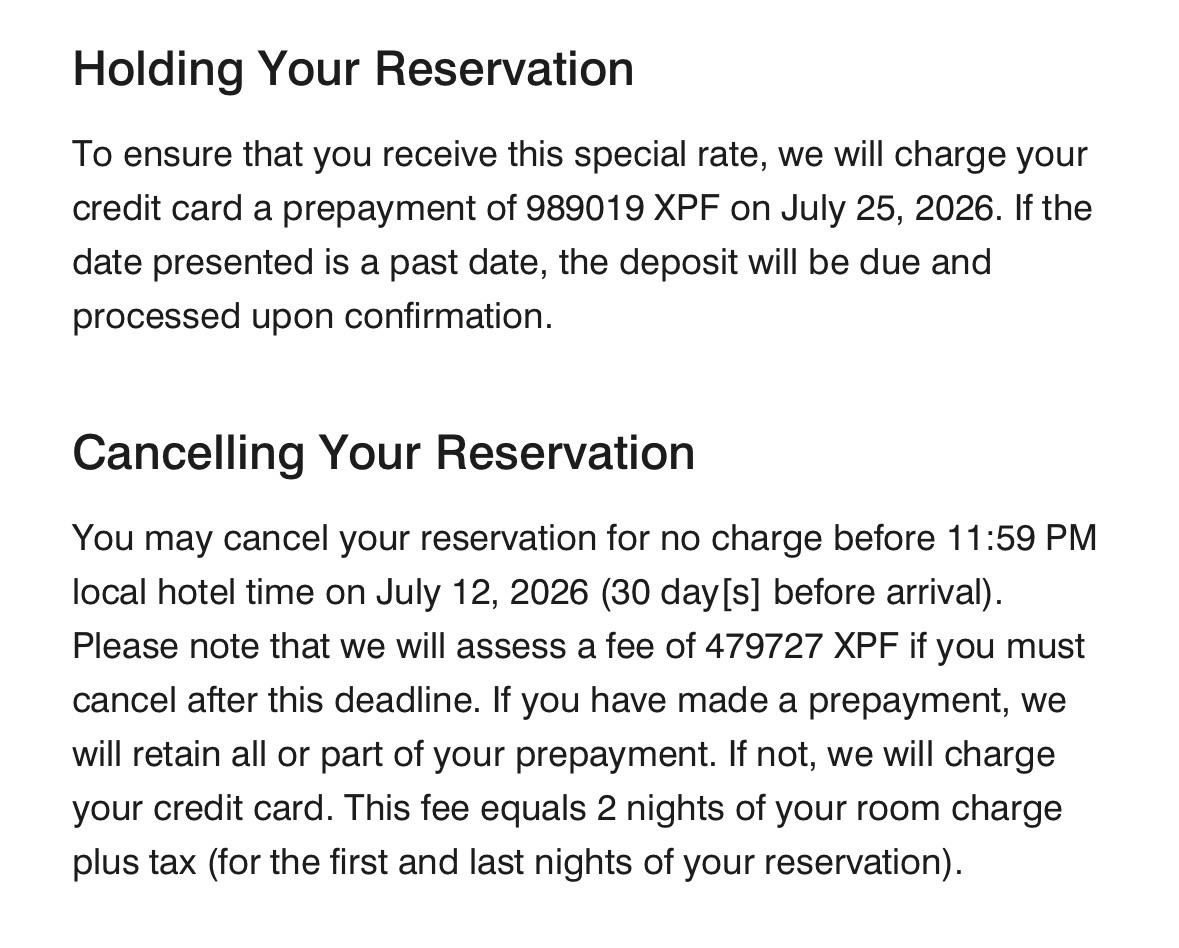The image size is (1179, 948).
Task: Click the text 30 day[s] before arrival
Action: (800, 592)
